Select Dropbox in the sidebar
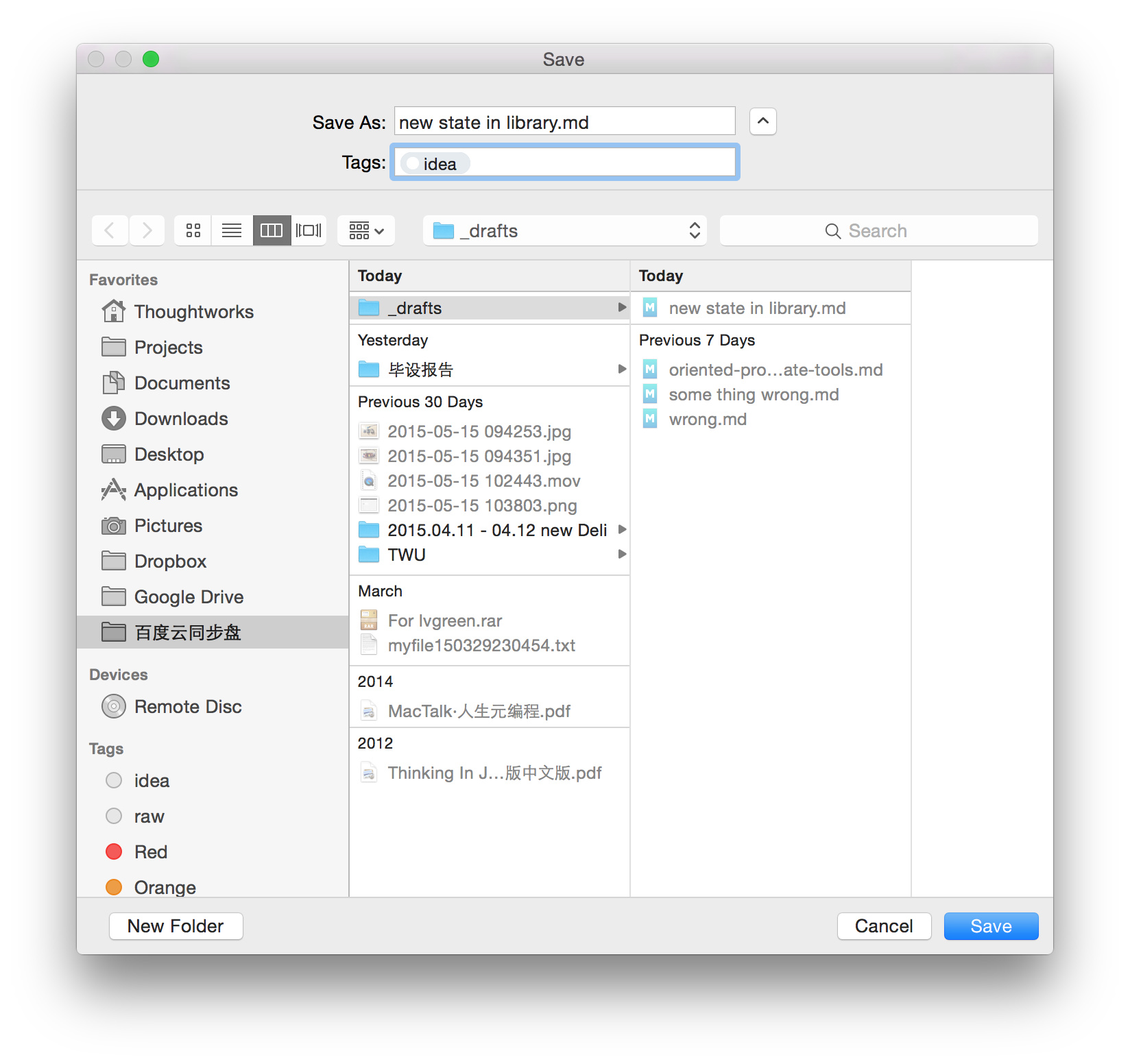 tap(169, 561)
